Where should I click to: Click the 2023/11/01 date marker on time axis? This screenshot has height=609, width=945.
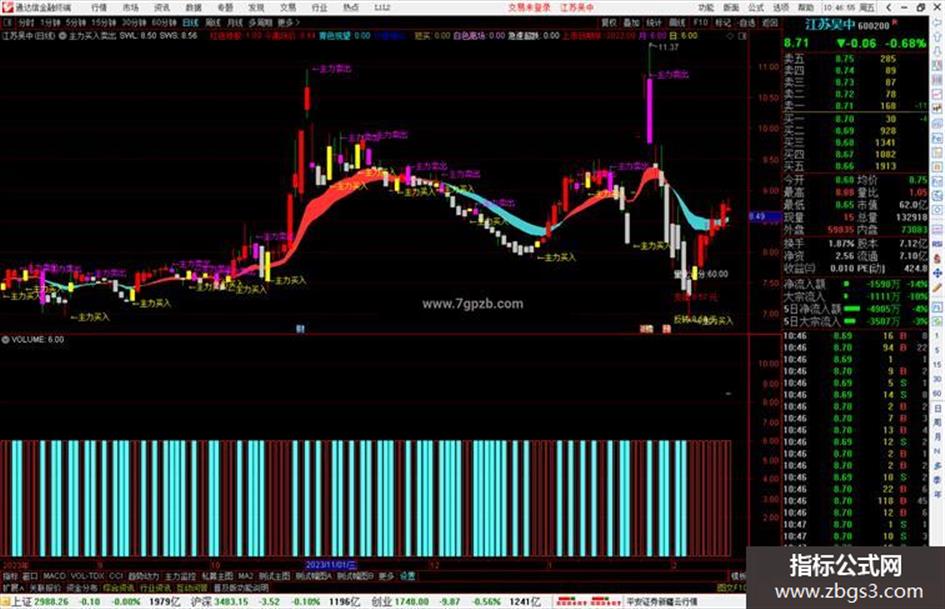tap(331, 566)
